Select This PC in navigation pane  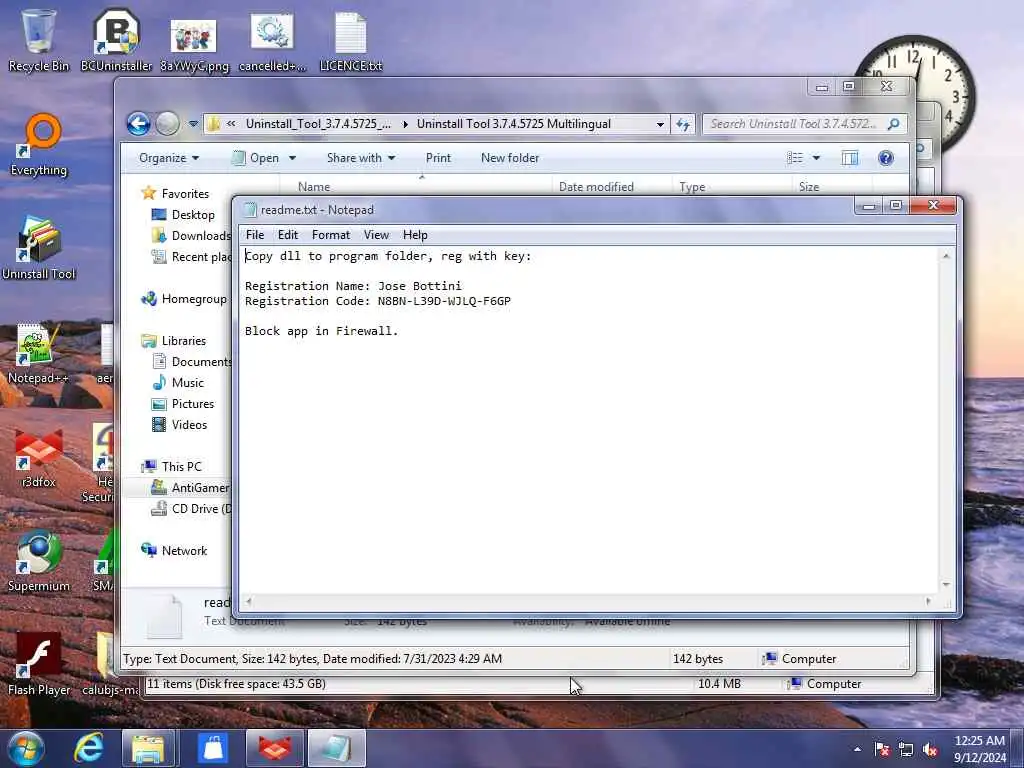[172, 466]
